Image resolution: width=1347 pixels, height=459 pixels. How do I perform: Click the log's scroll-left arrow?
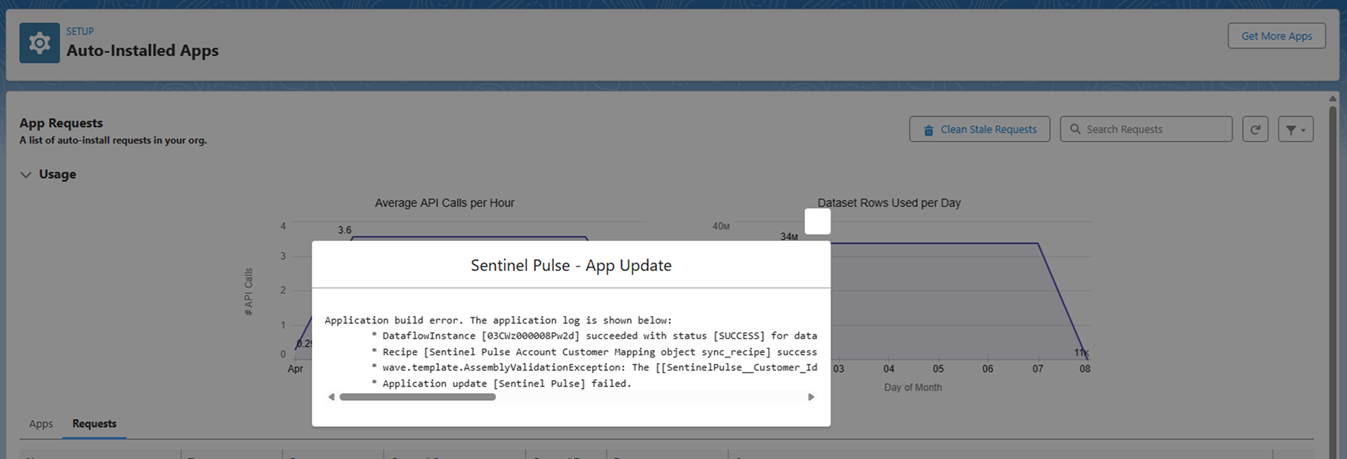click(332, 397)
